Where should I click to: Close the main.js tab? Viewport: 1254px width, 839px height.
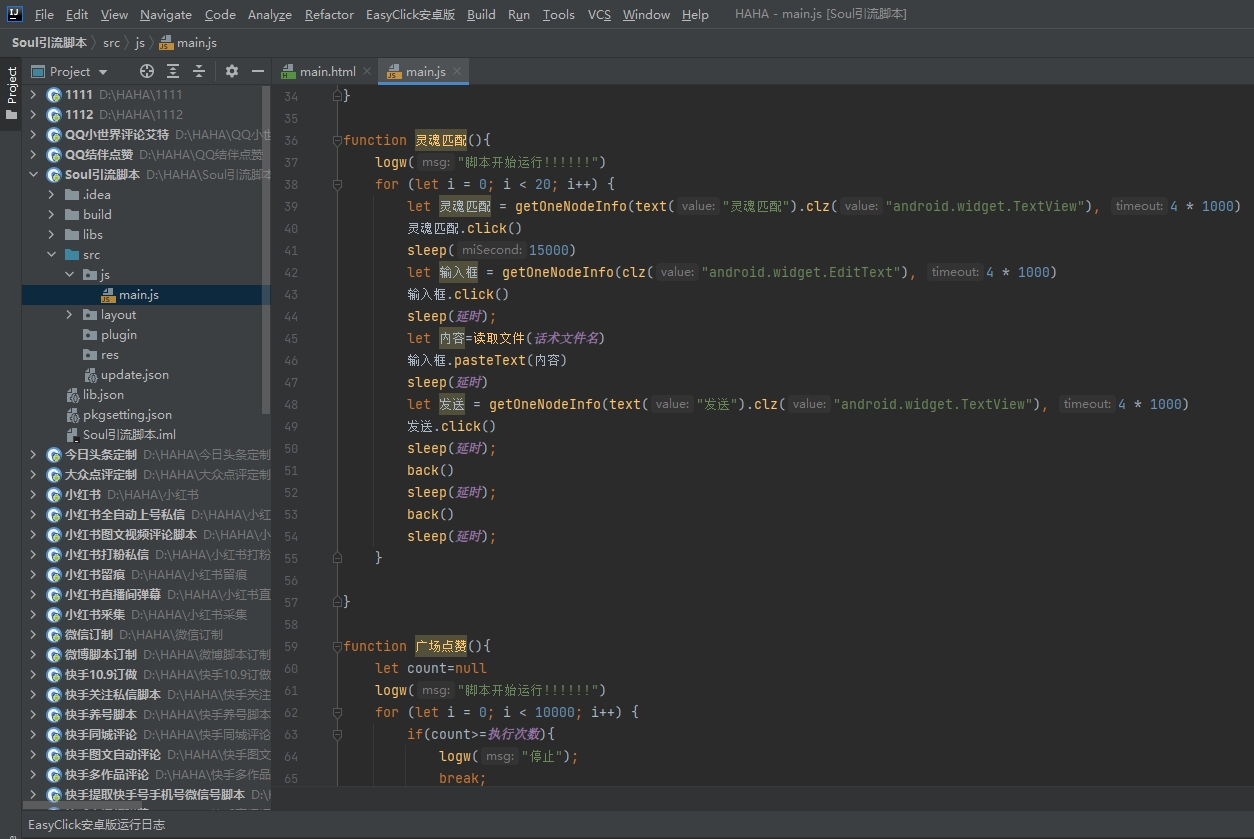(457, 71)
